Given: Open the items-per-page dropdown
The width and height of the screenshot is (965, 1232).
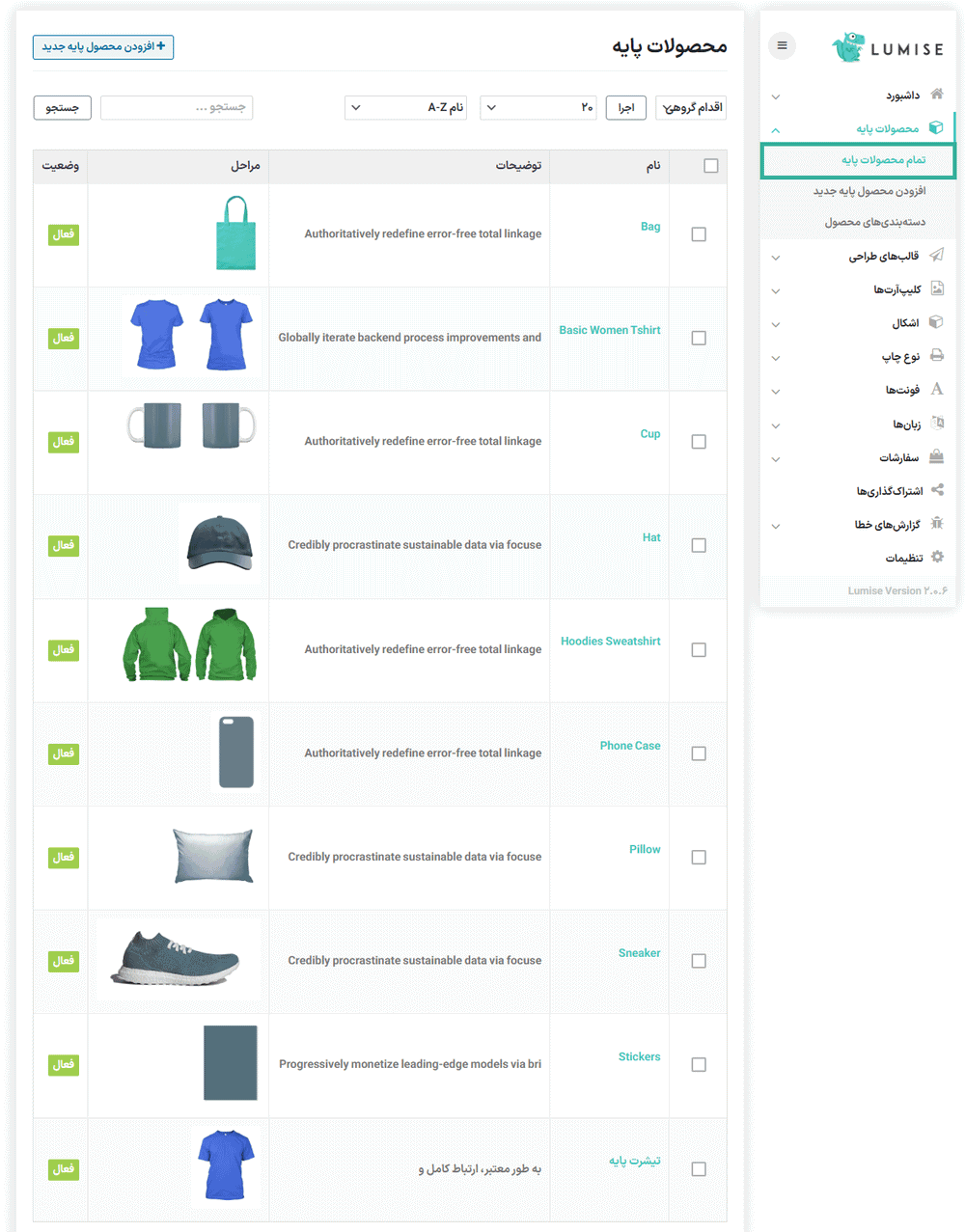Looking at the screenshot, I should 538,108.
